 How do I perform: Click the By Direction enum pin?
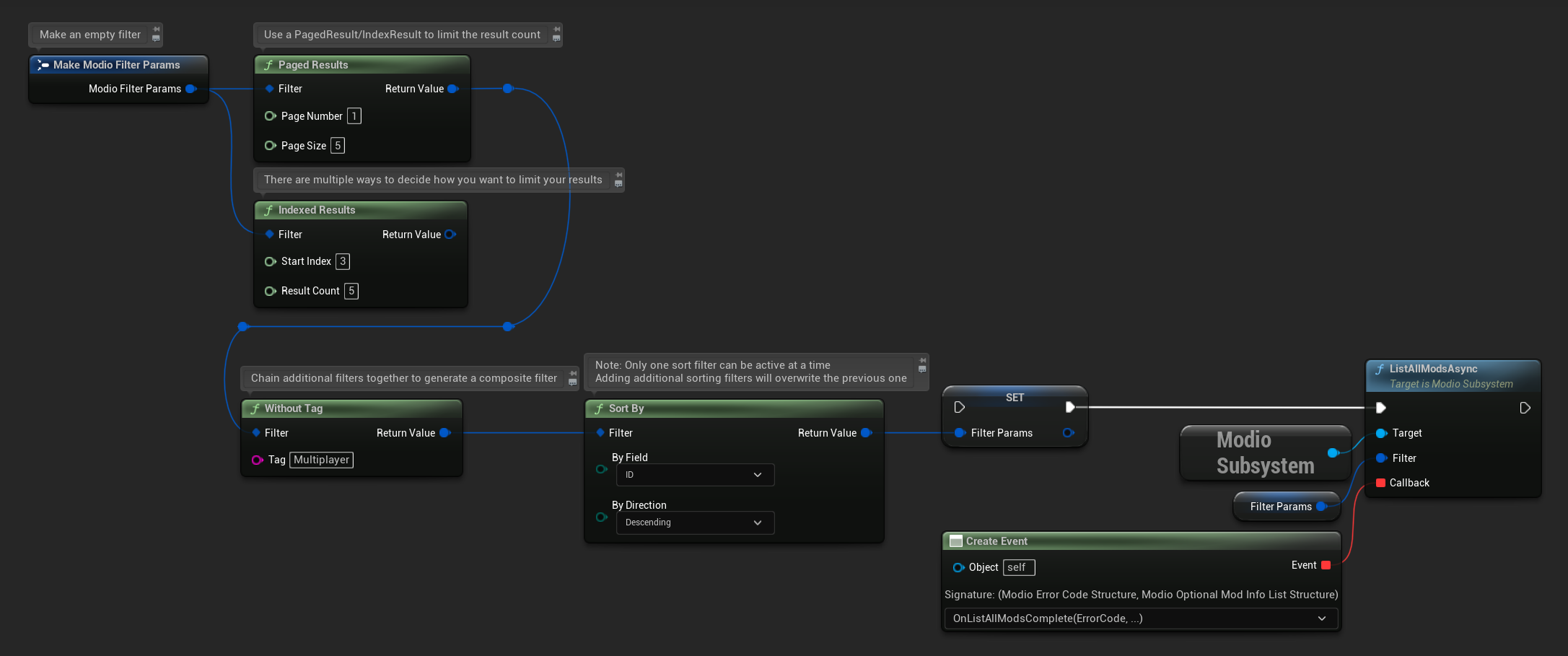[601, 517]
